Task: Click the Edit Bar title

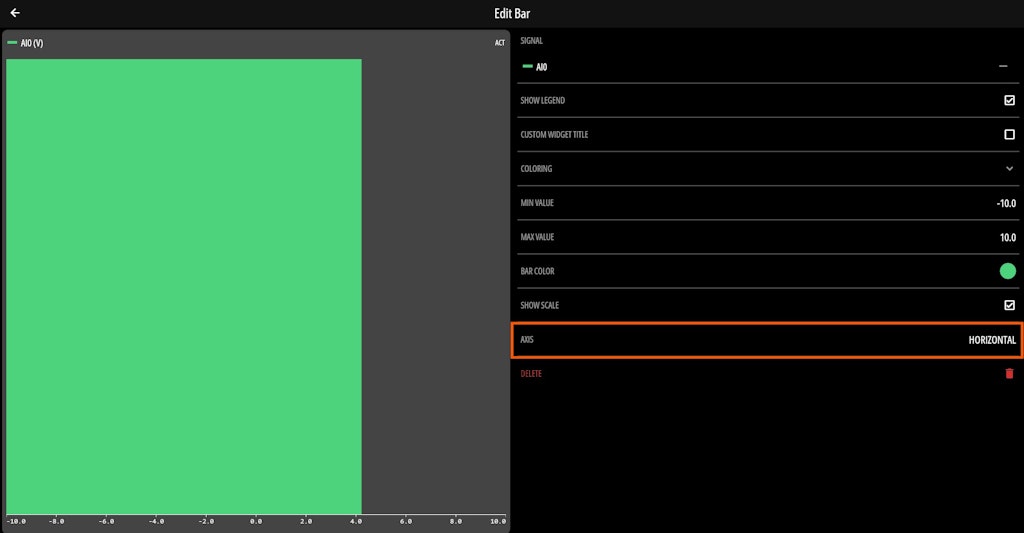Action: point(512,13)
